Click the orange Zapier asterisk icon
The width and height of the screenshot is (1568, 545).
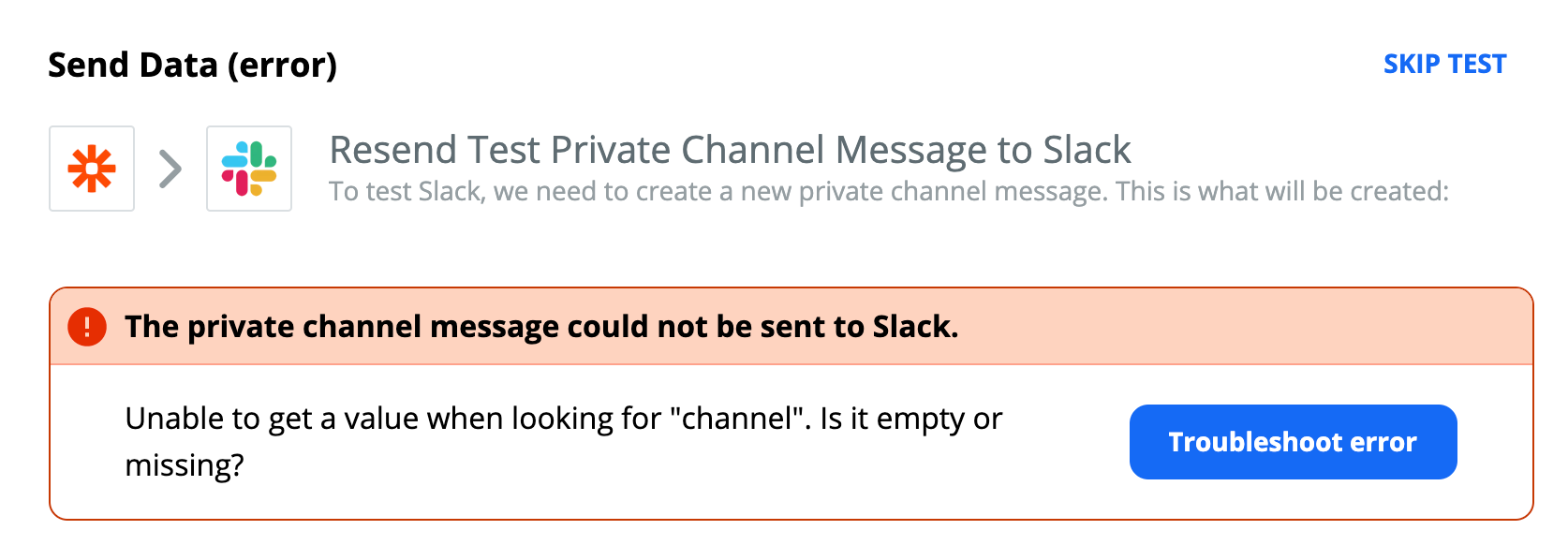[x=92, y=169]
